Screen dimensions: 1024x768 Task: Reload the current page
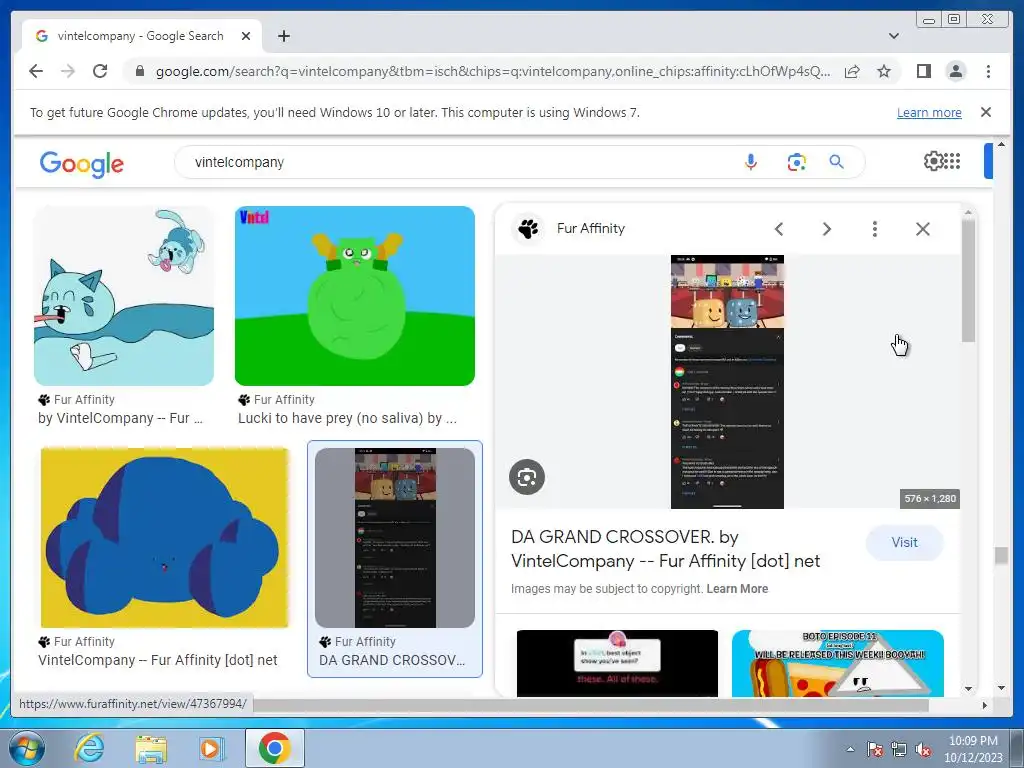(x=100, y=71)
